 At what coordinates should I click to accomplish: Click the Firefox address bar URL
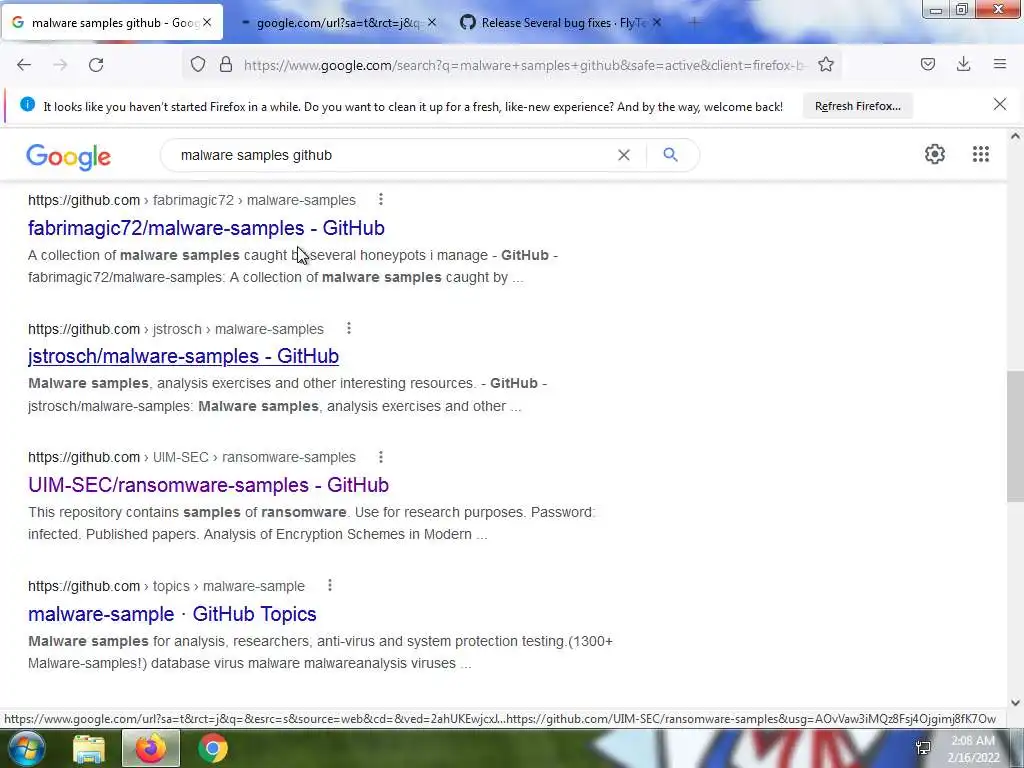pyautogui.click(x=526, y=65)
